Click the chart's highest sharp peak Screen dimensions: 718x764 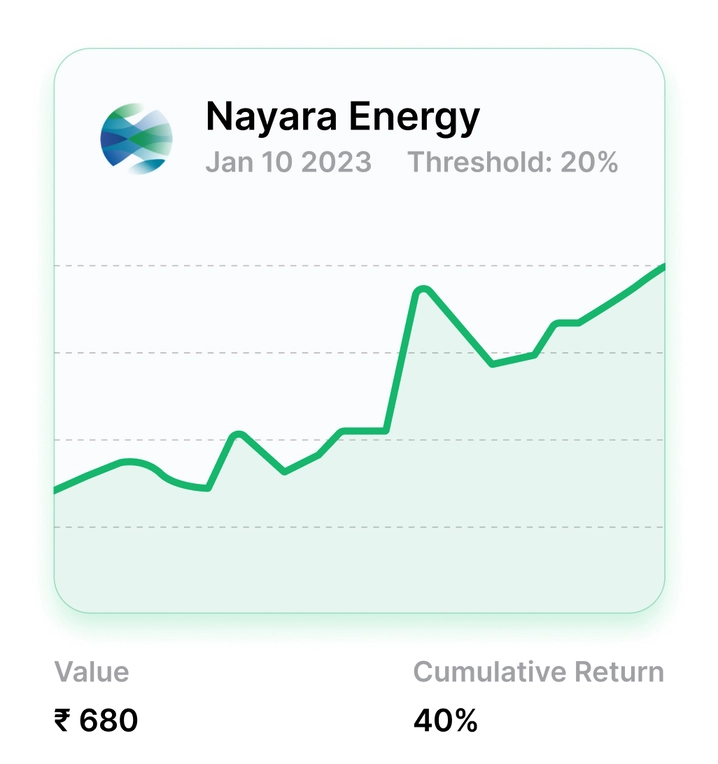(x=423, y=290)
